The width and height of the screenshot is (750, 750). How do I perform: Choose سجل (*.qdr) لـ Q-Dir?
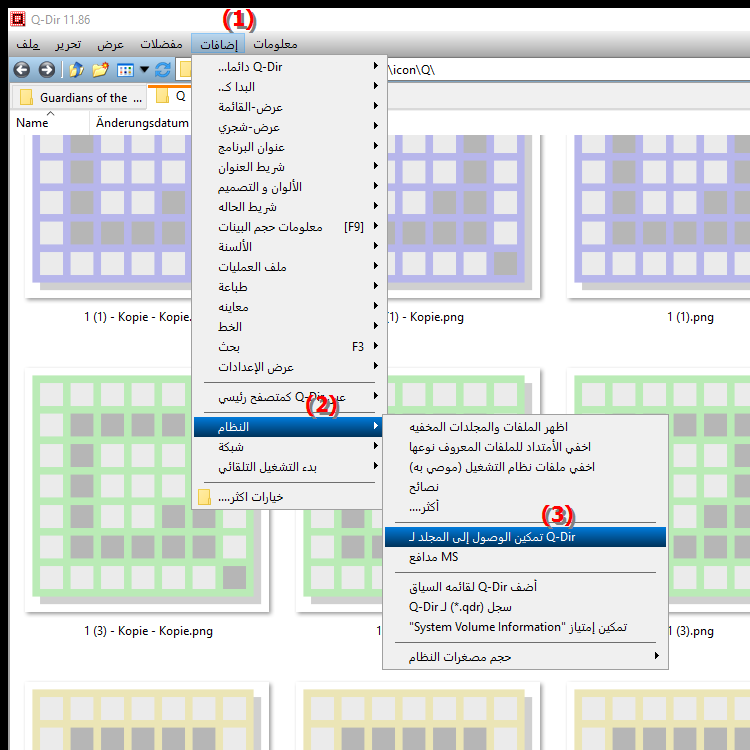(x=525, y=607)
